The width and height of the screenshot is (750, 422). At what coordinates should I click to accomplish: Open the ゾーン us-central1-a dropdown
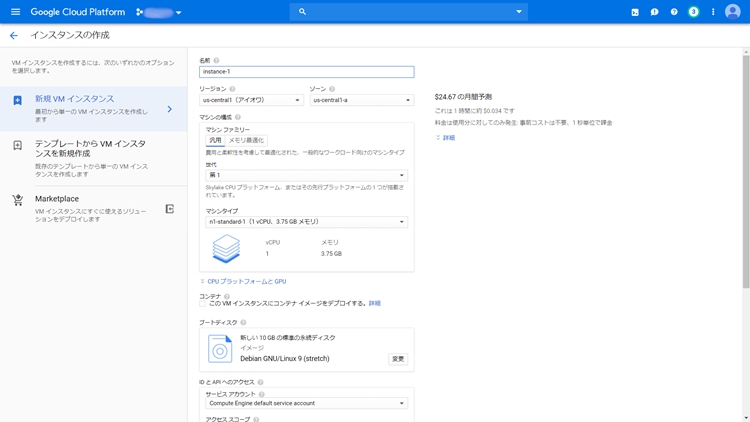pos(362,100)
